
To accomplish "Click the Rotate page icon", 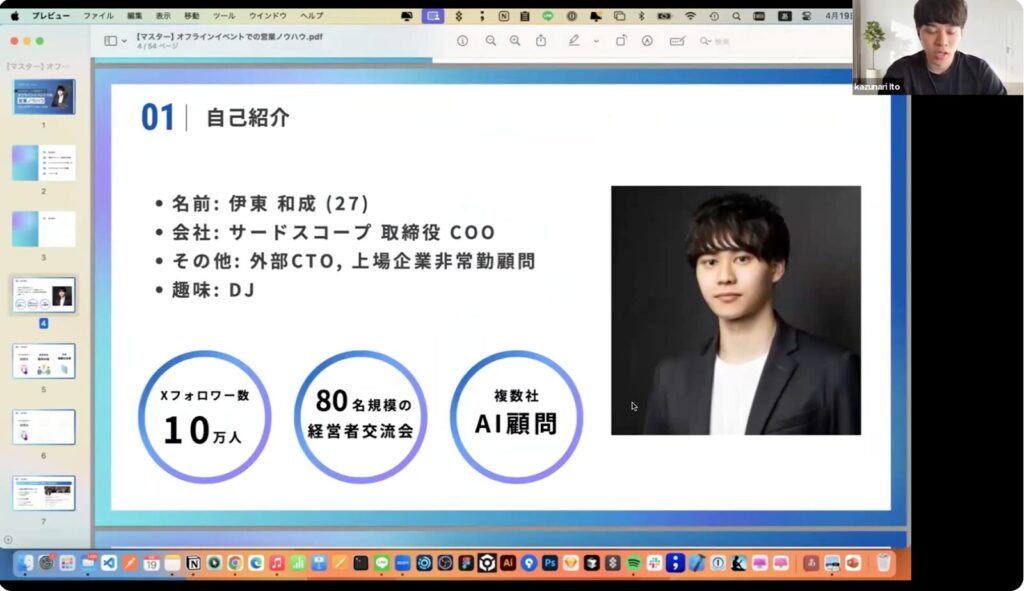I will click(621, 41).
